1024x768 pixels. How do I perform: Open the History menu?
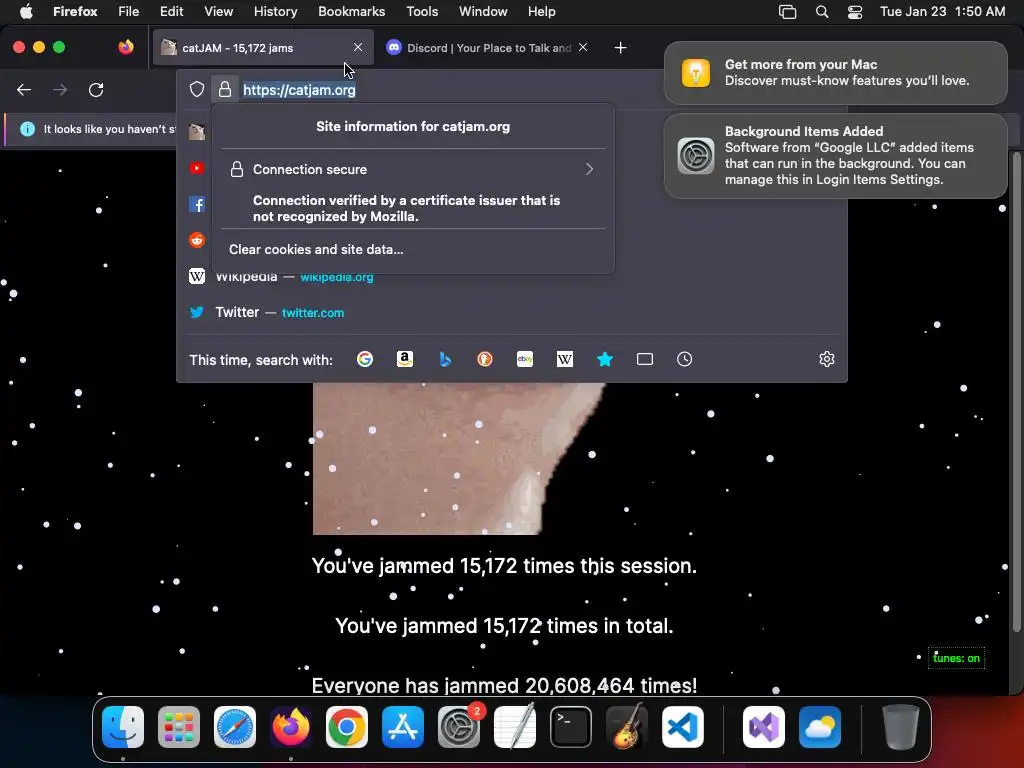275,11
